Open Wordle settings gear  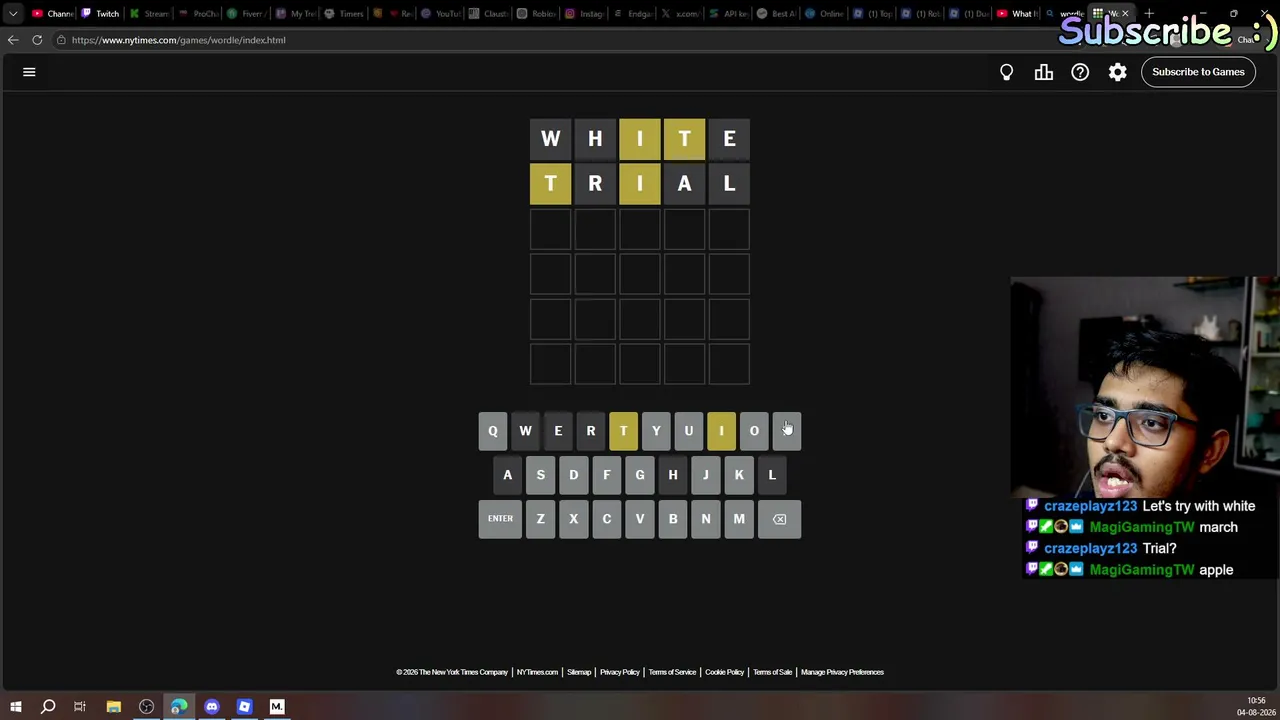(1118, 72)
